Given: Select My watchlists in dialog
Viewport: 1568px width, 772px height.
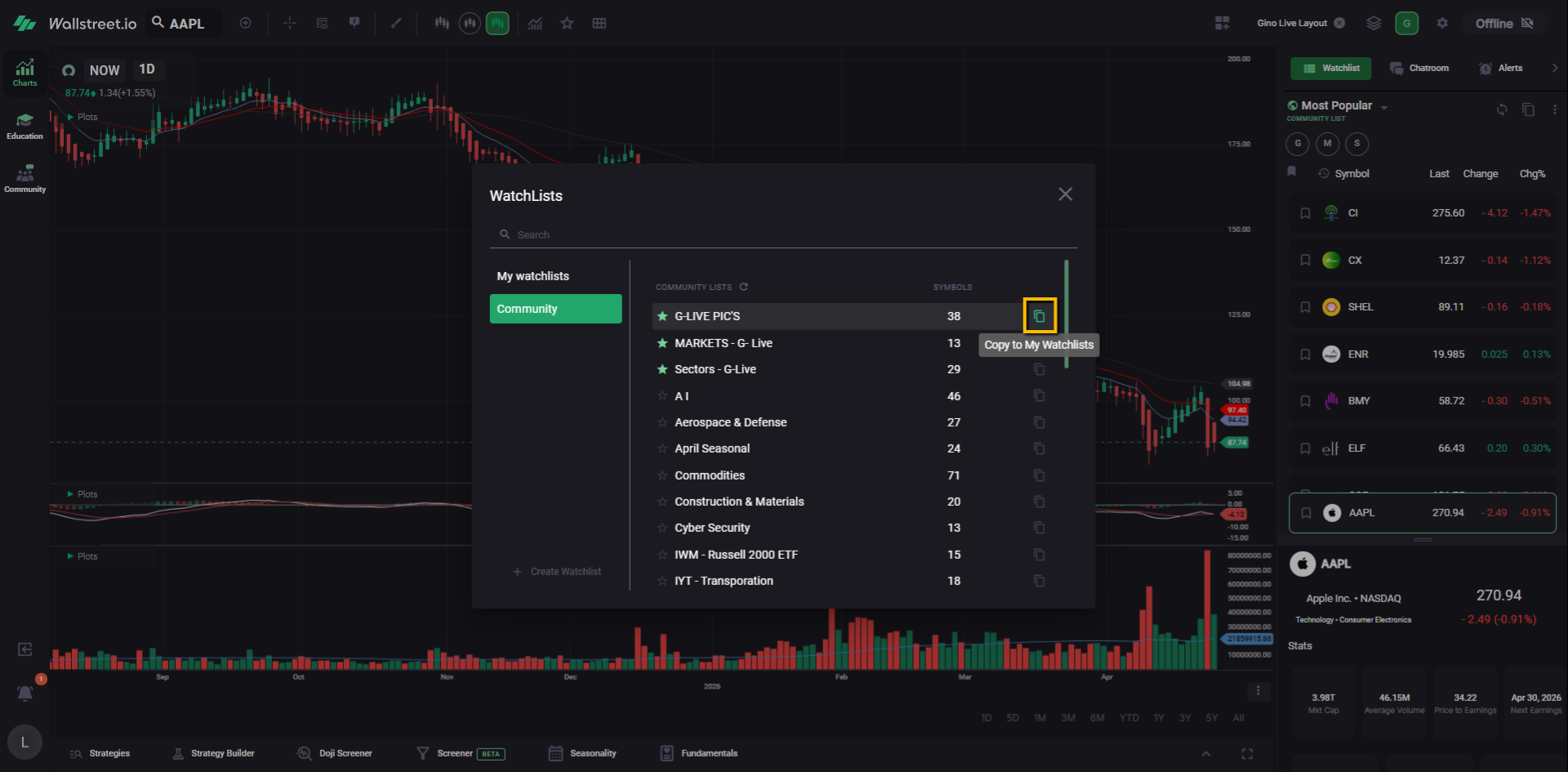Looking at the screenshot, I should [x=532, y=276].
